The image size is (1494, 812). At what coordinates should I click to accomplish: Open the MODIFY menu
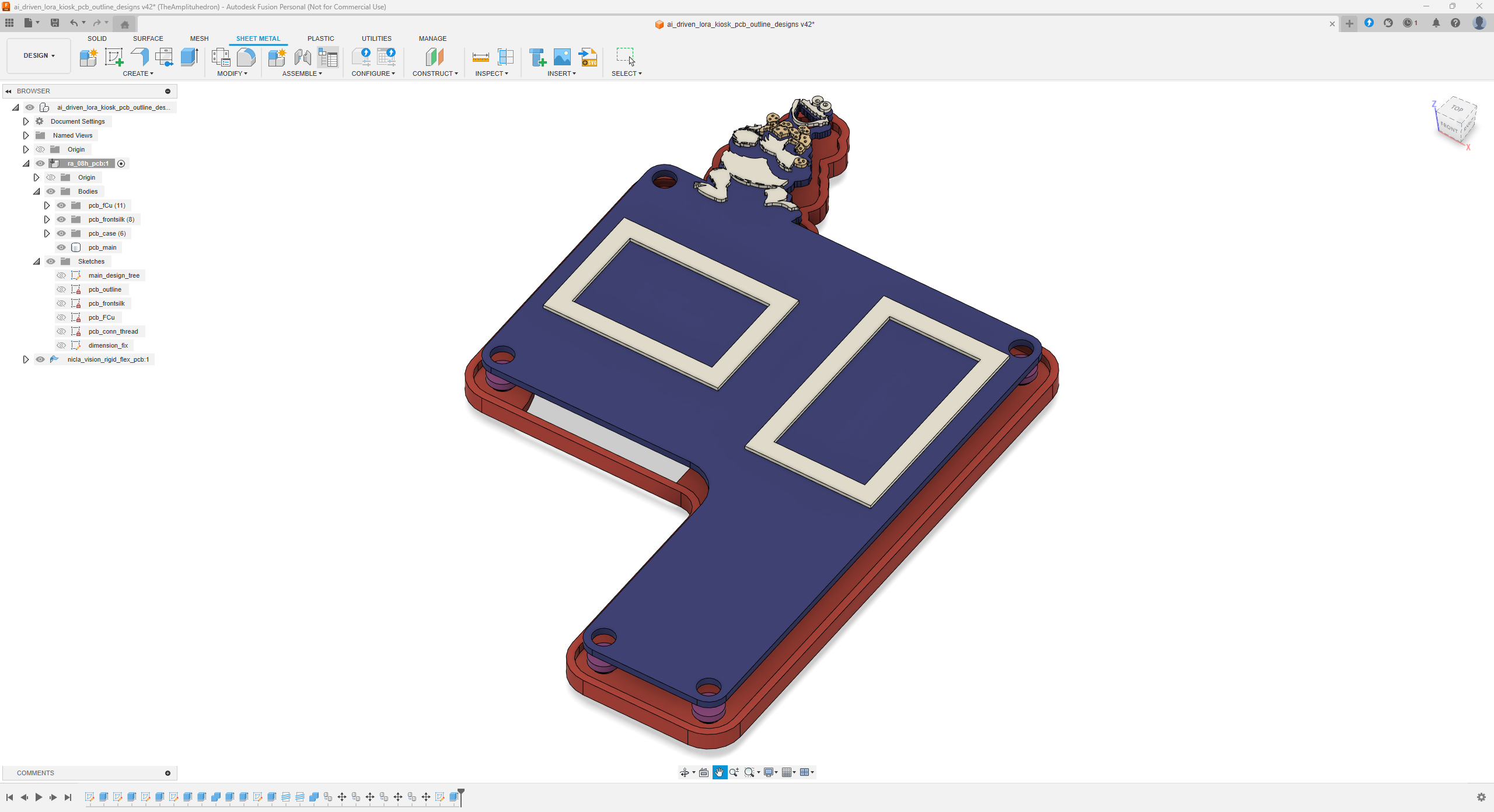[x=232, y=73]
